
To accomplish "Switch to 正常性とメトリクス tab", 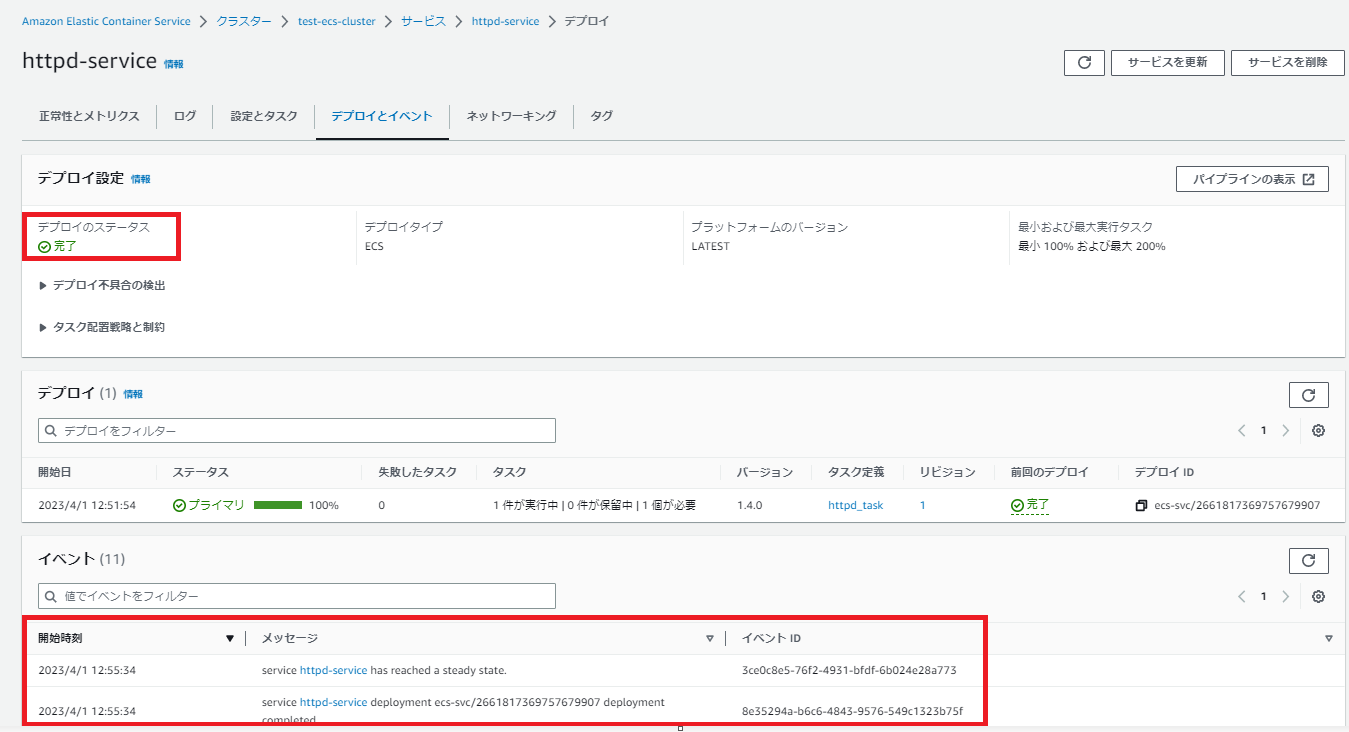I will [x=89, y=116].
